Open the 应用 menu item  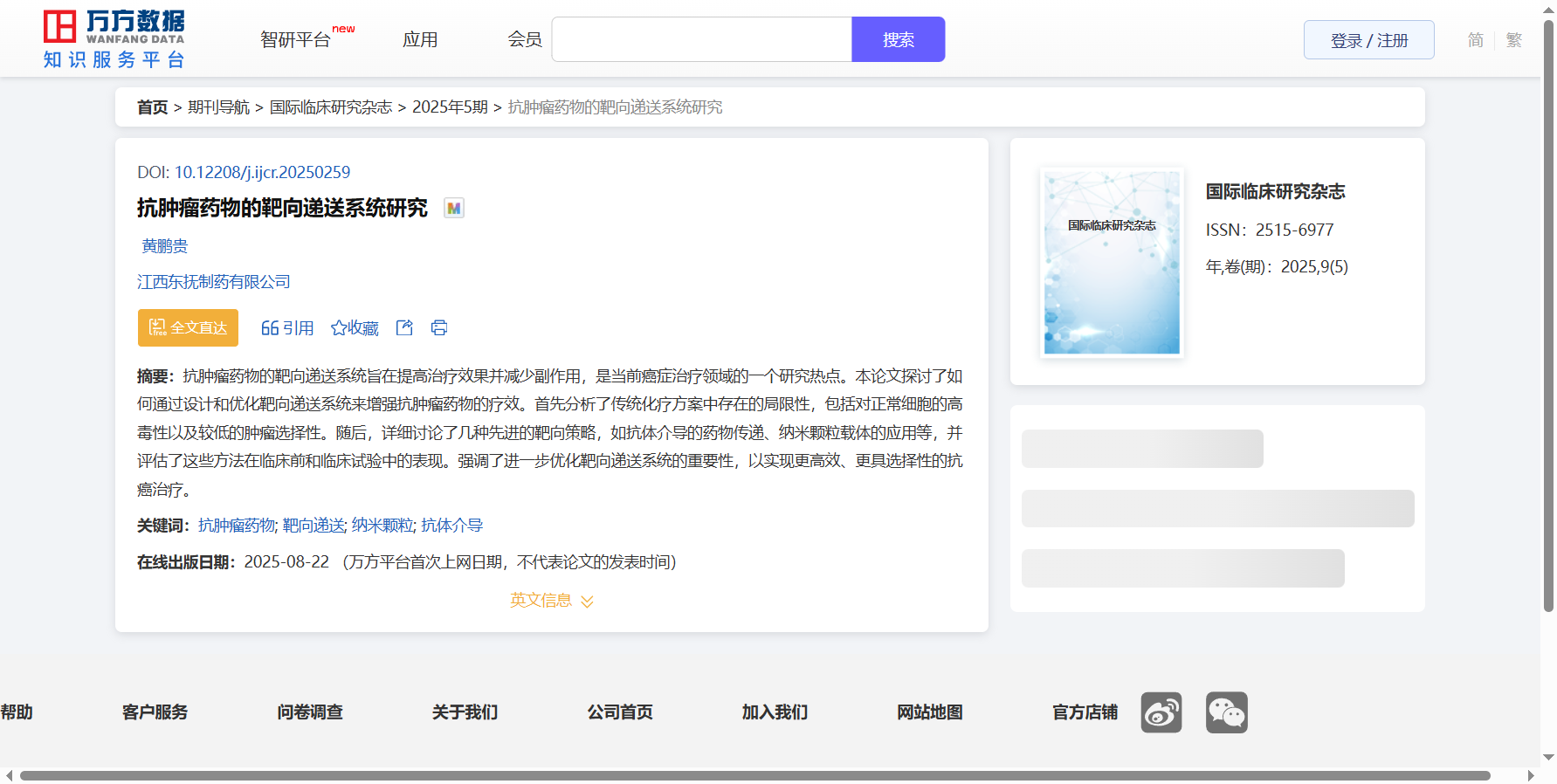pos(420,40)
